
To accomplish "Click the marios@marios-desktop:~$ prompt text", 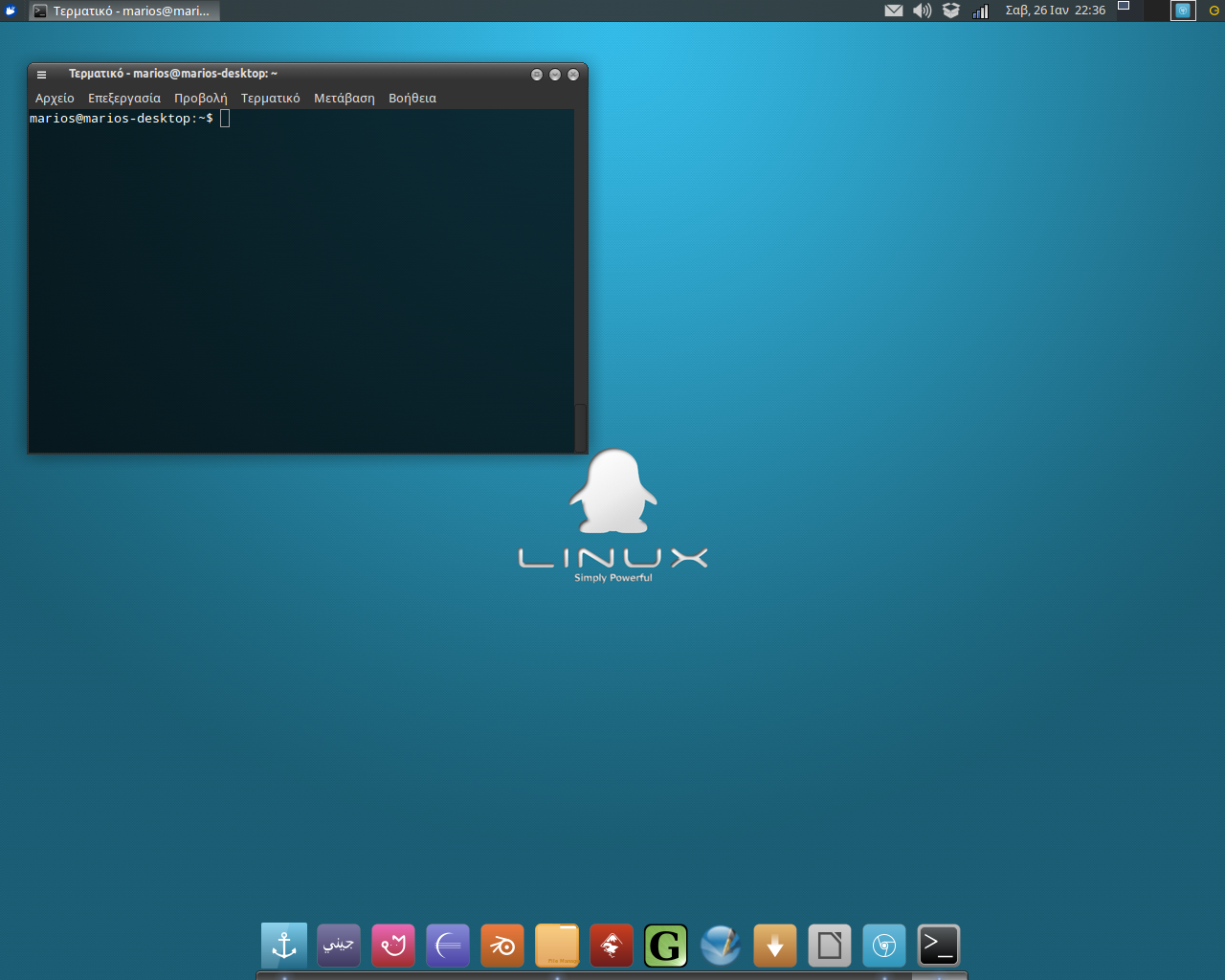I will [122, 118].
